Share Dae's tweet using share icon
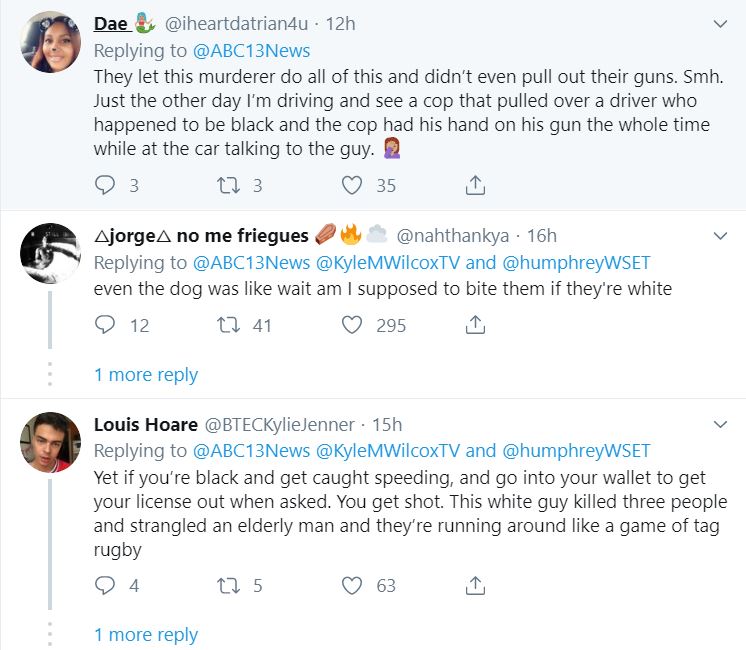This screenshot has height=650, width=746. tap(476, 185)
